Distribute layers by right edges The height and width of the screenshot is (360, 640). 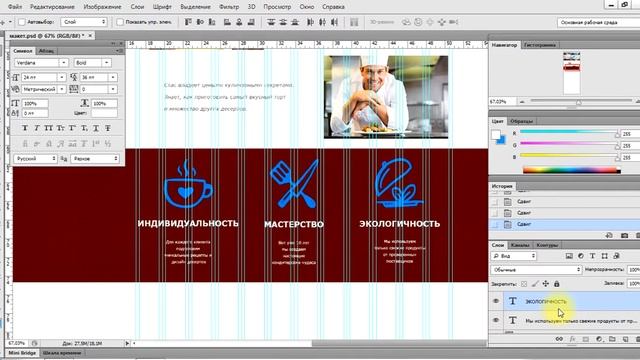[334, 22]
